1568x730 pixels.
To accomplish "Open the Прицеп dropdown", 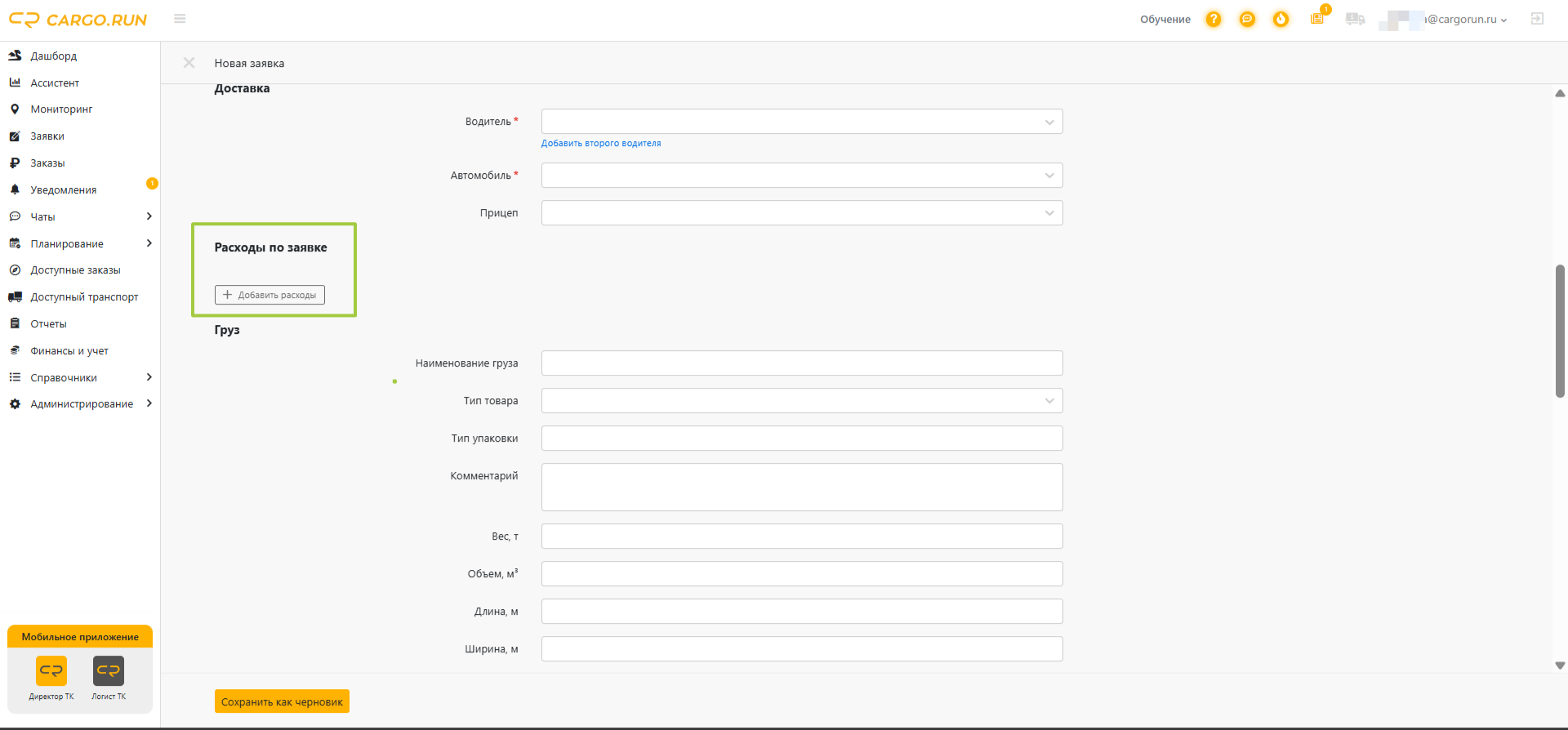I will (802, 213).
